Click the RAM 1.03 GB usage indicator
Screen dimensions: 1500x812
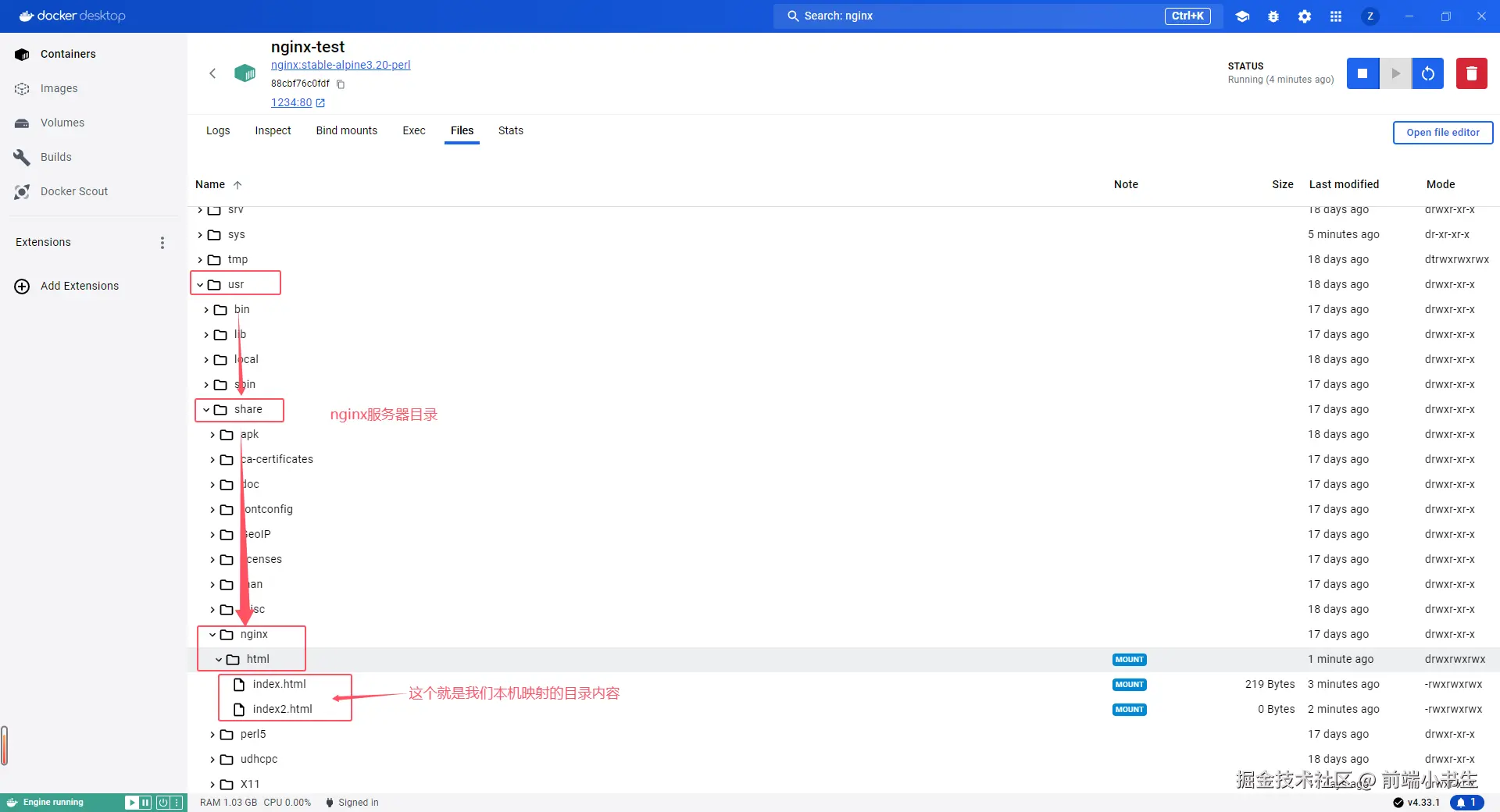pyautogui.click(x=228, y=803)
